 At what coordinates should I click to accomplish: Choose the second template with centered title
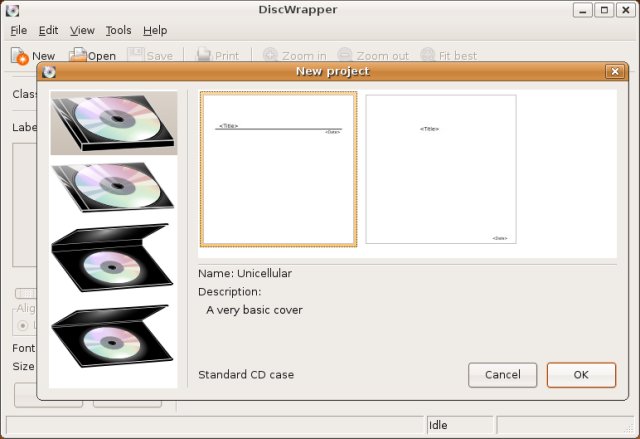pos(441,169)
